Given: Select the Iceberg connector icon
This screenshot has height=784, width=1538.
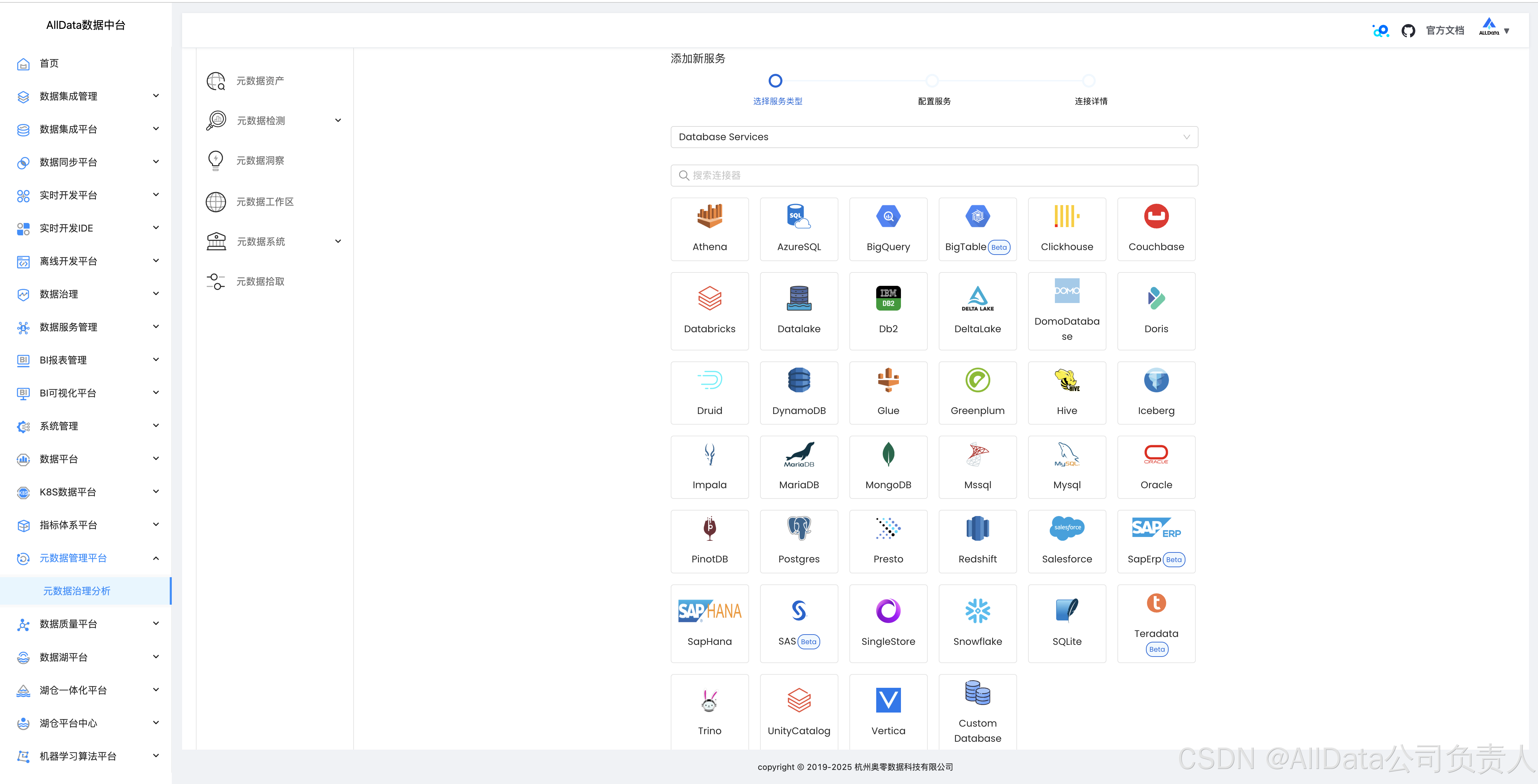Looking at the screenshot, I should [x=1156, y=380].
